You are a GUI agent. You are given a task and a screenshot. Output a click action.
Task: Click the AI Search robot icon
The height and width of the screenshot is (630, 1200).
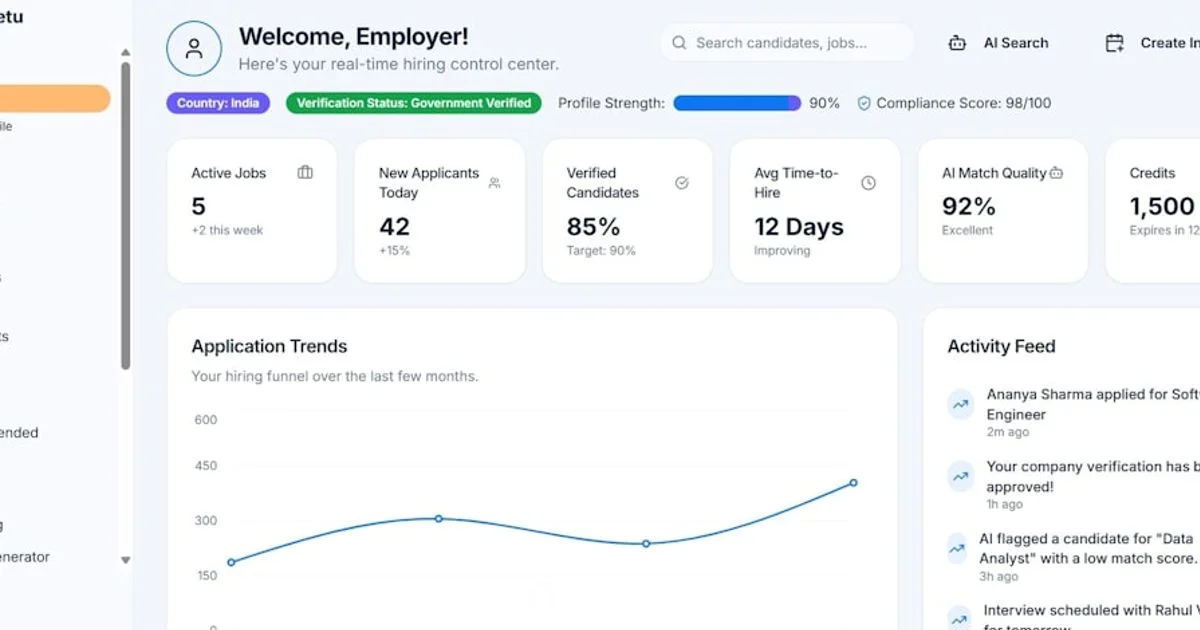(957, 43)
